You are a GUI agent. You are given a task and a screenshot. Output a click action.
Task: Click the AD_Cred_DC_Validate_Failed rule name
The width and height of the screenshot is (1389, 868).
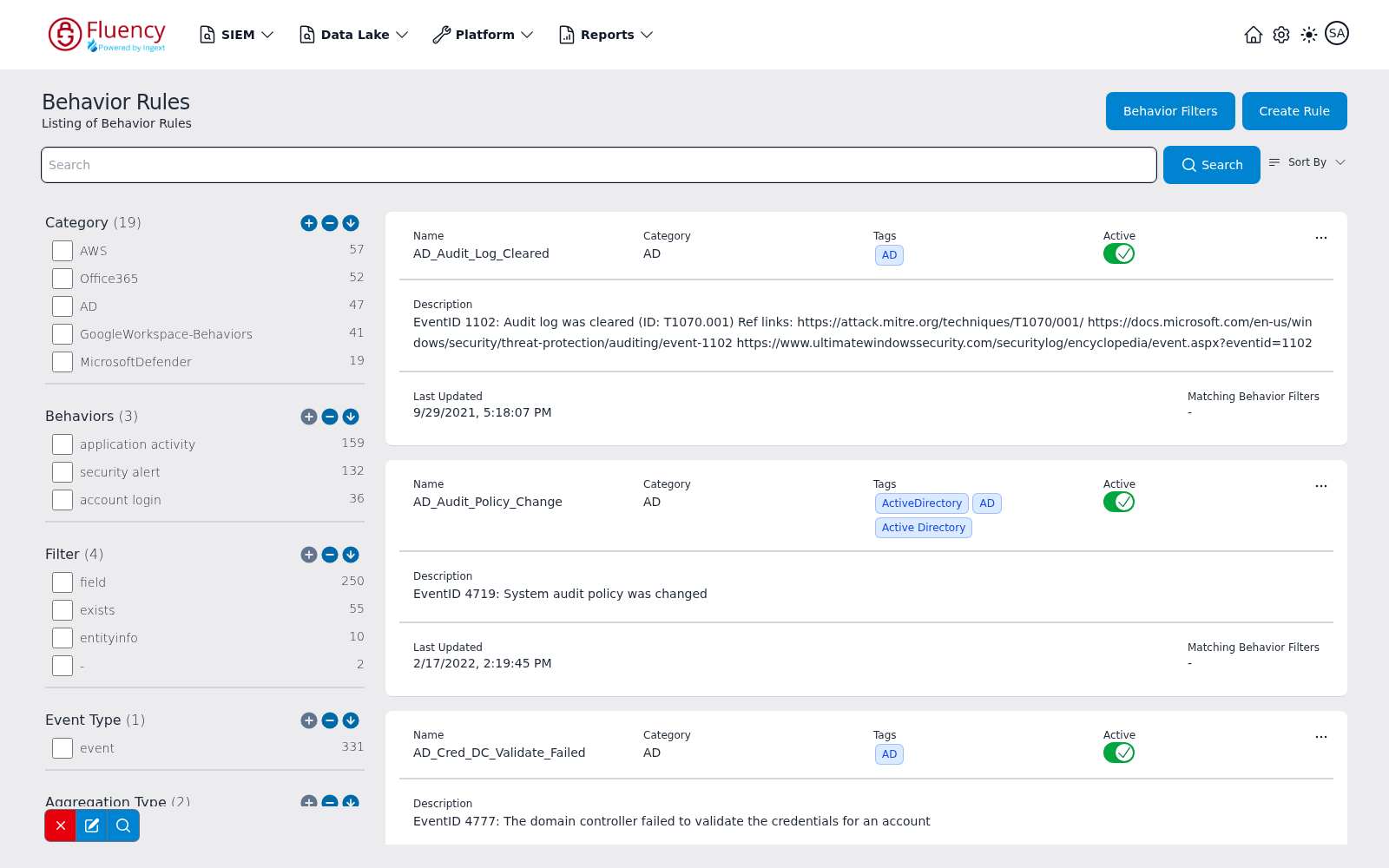(499, 753)
